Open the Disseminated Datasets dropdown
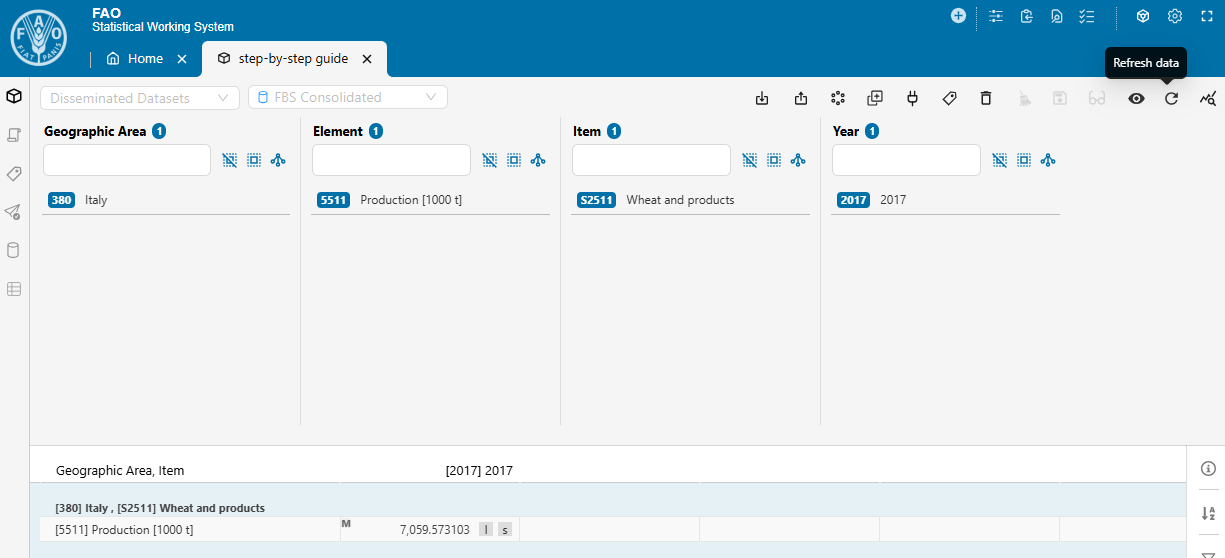Viewport: 1225px width, 558px height. [140, 98]
